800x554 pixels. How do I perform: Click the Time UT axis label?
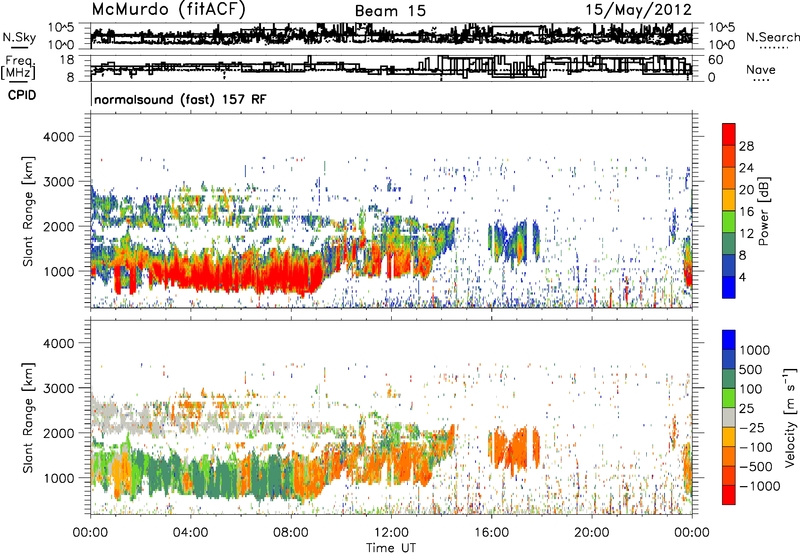click(391, 548)
